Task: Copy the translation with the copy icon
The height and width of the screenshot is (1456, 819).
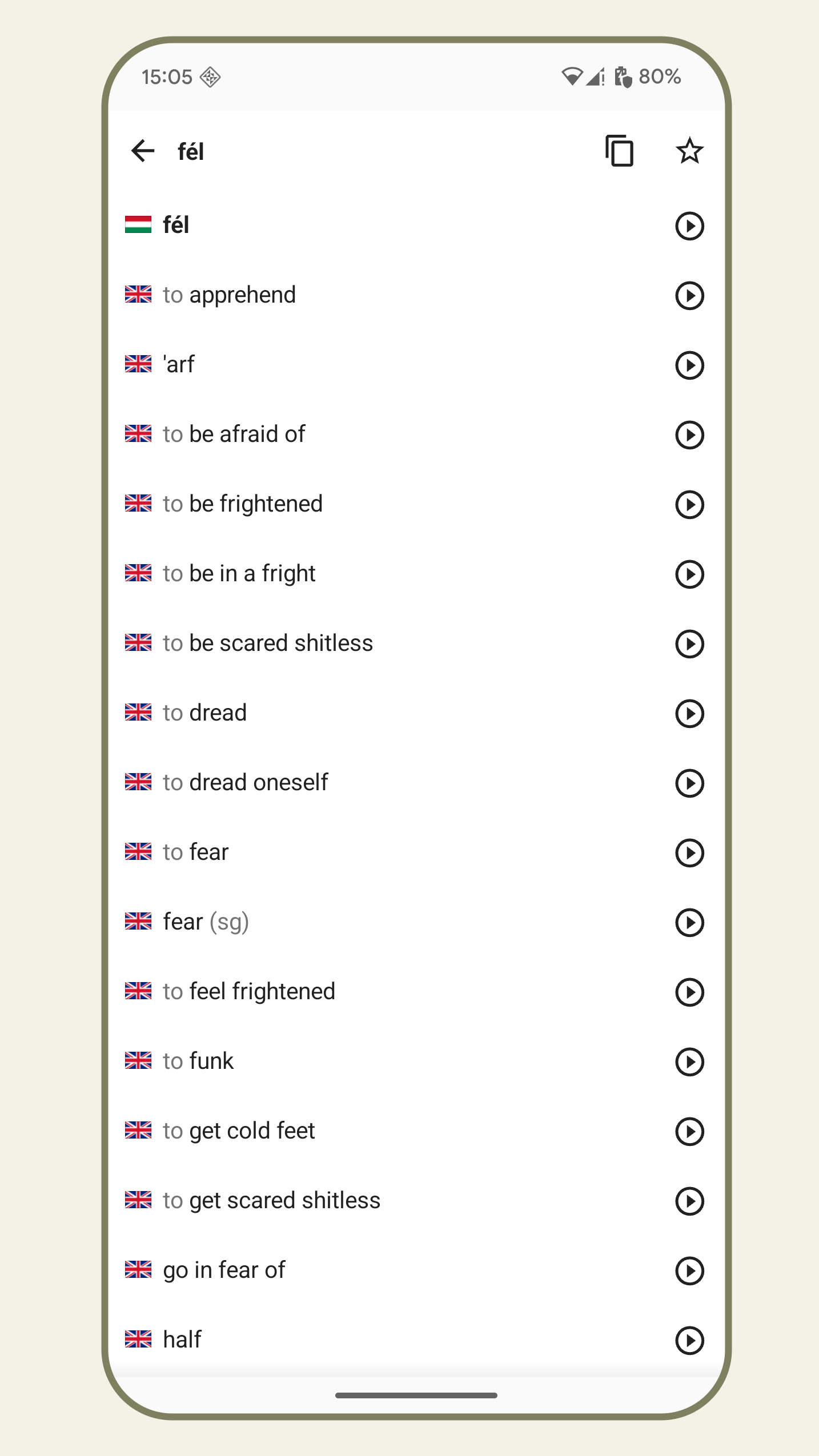Action: tap(620, 151)
